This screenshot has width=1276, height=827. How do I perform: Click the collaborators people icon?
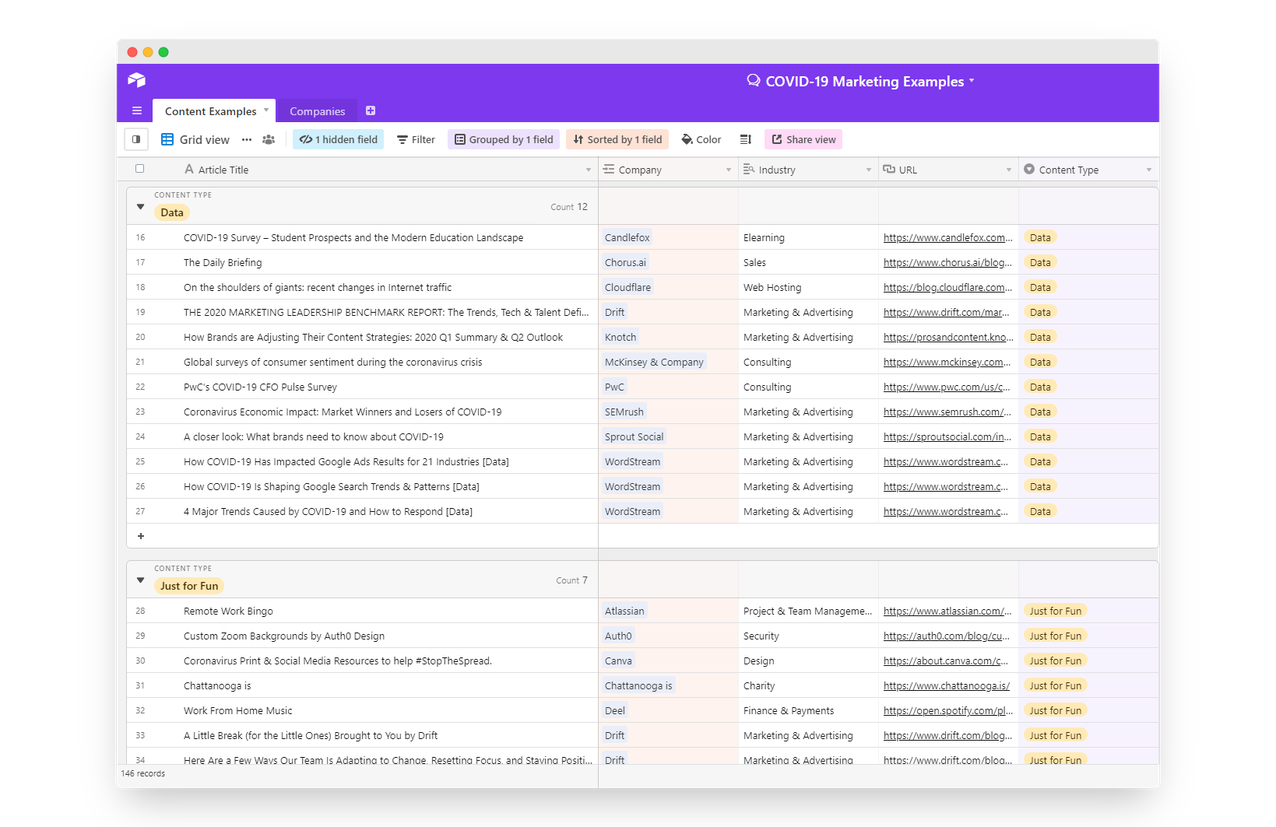pos(269,140)
